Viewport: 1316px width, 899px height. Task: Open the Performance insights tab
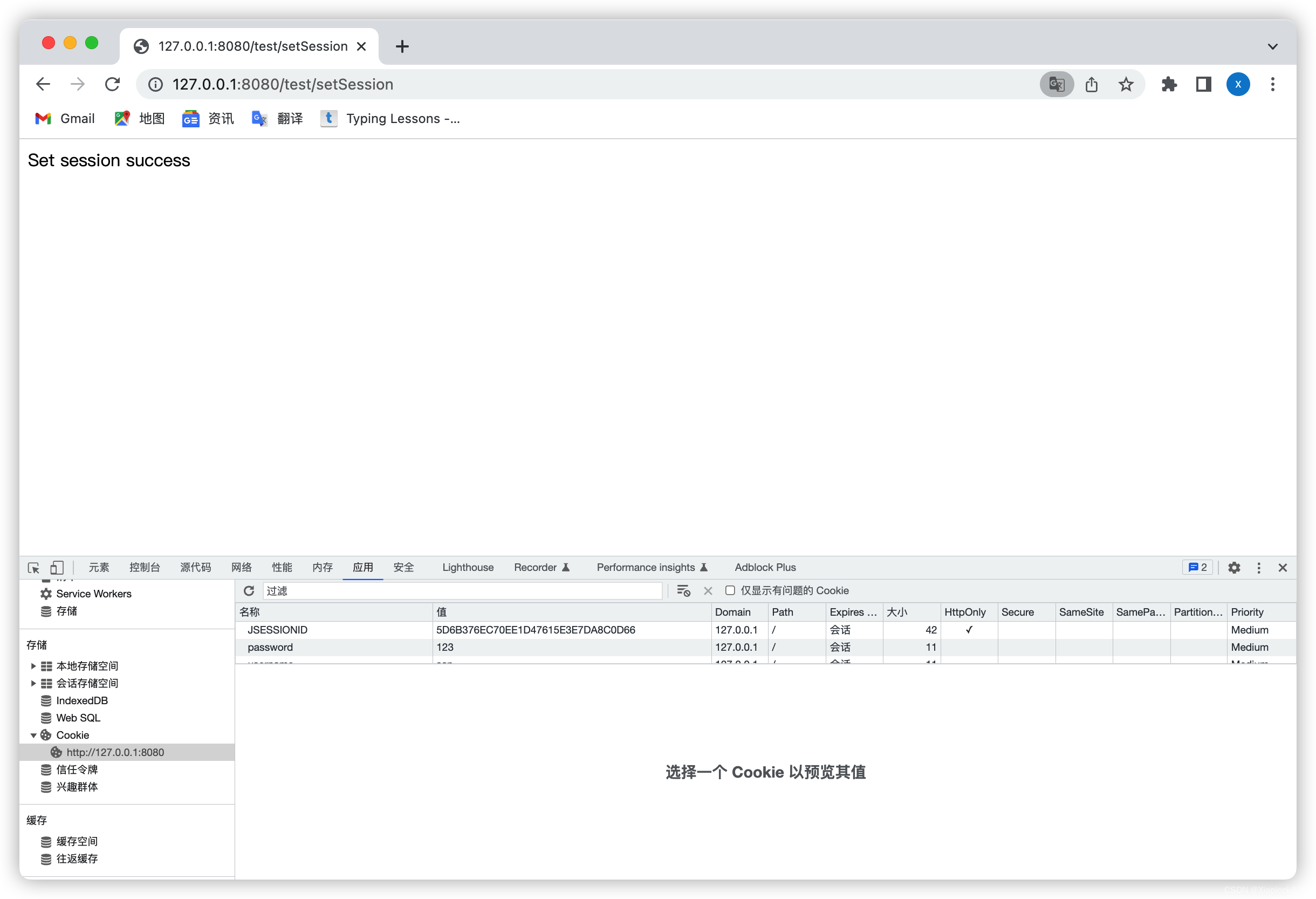coord(652,568)
